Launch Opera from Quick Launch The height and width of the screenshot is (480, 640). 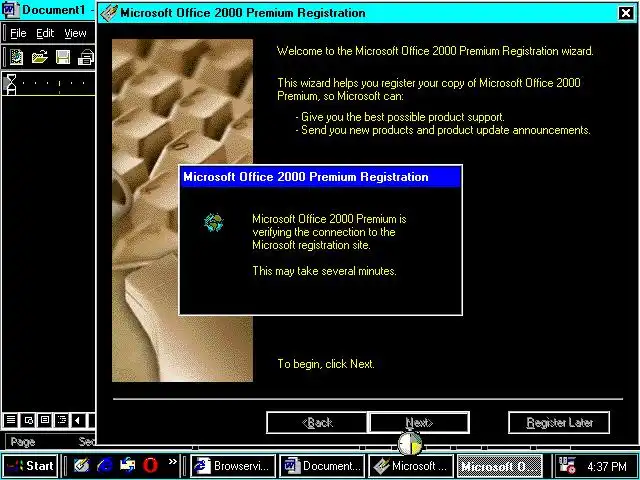pos(150,465)
